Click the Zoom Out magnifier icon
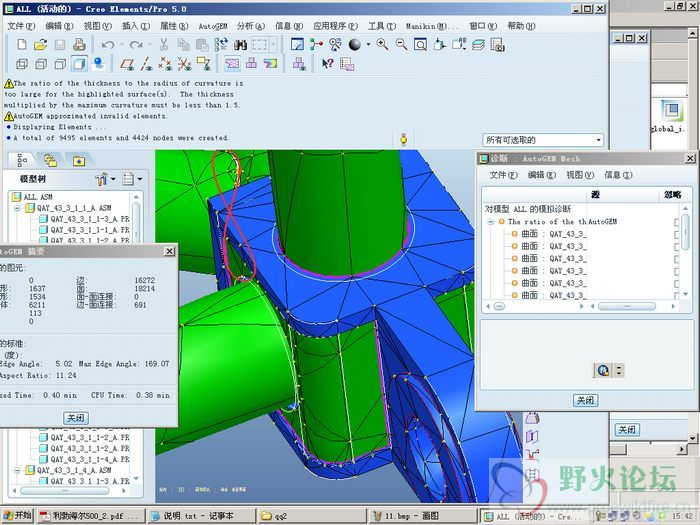 (x=401, y=44)
